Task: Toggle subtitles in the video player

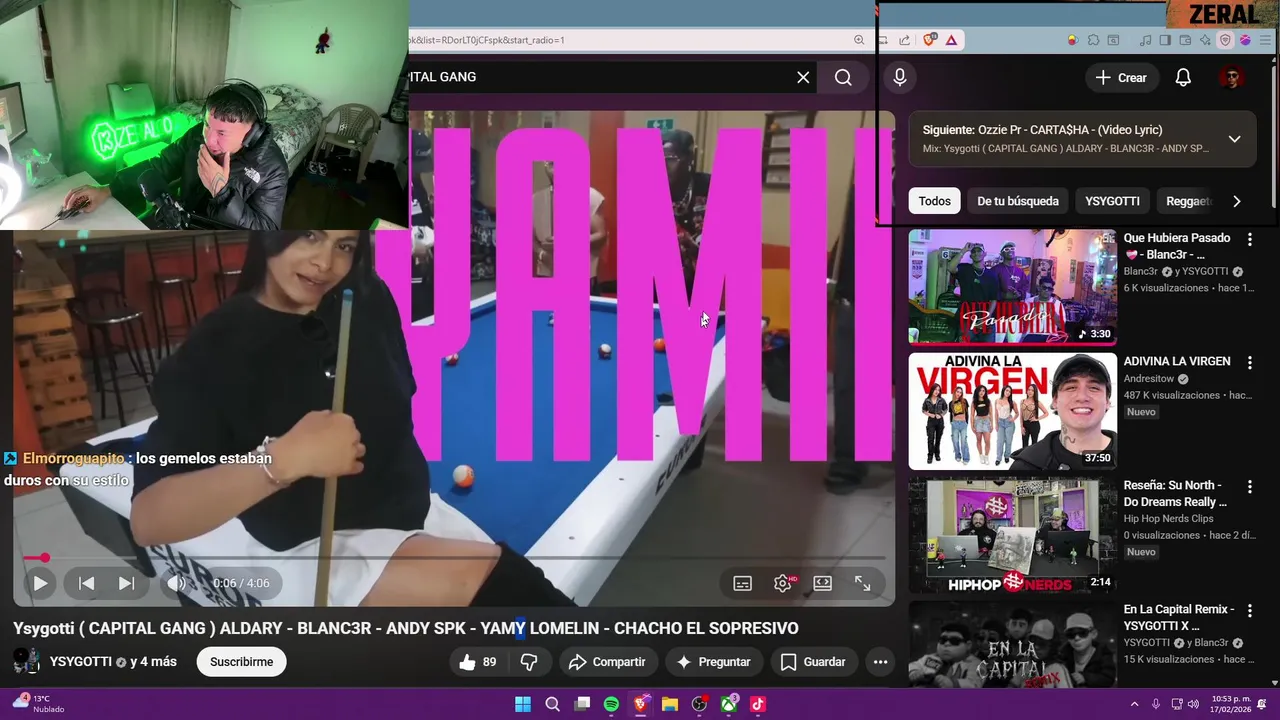Action: tap(742, 583)
